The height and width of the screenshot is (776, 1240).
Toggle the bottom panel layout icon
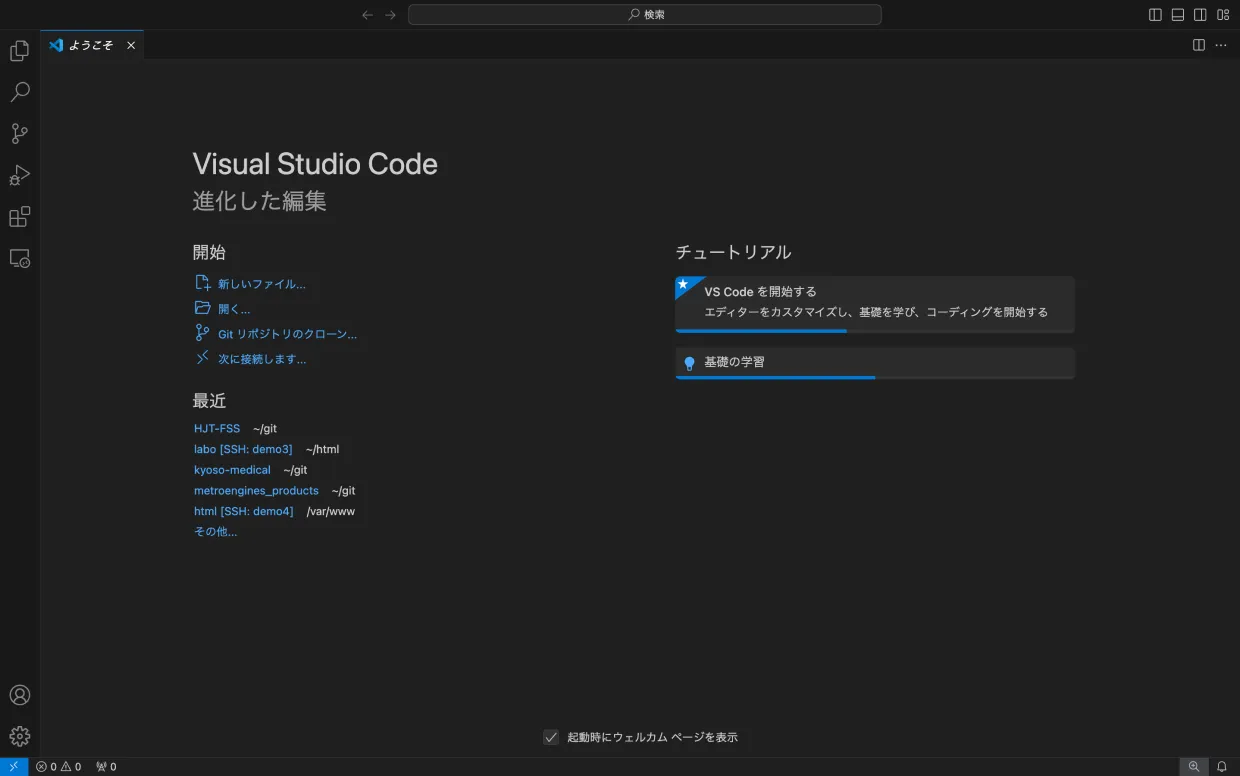coord(1178,15)
